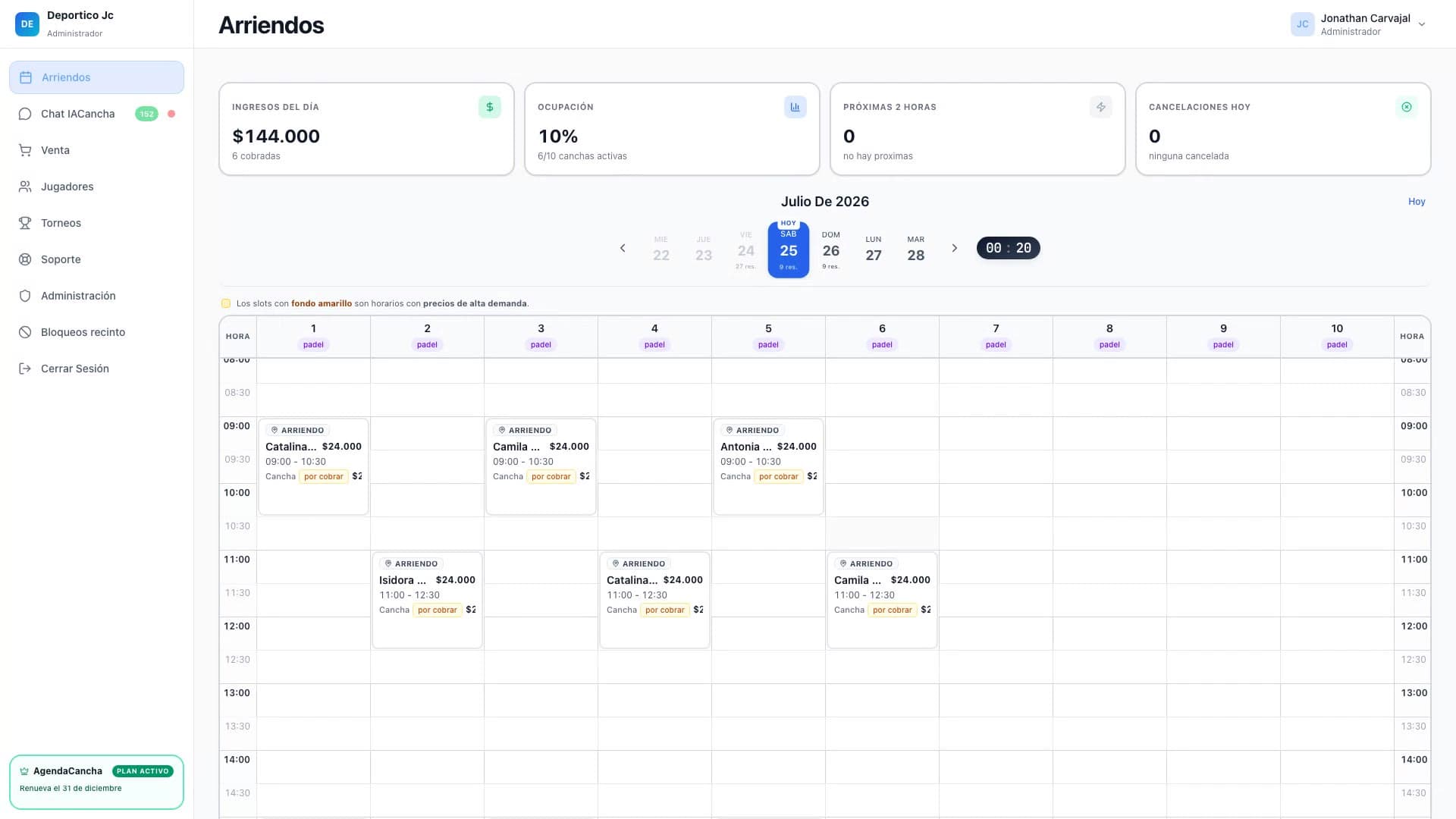Click the Venta shopping cart icon
The width and height of the screenshot is (1456, 819).
coord(25,150)
